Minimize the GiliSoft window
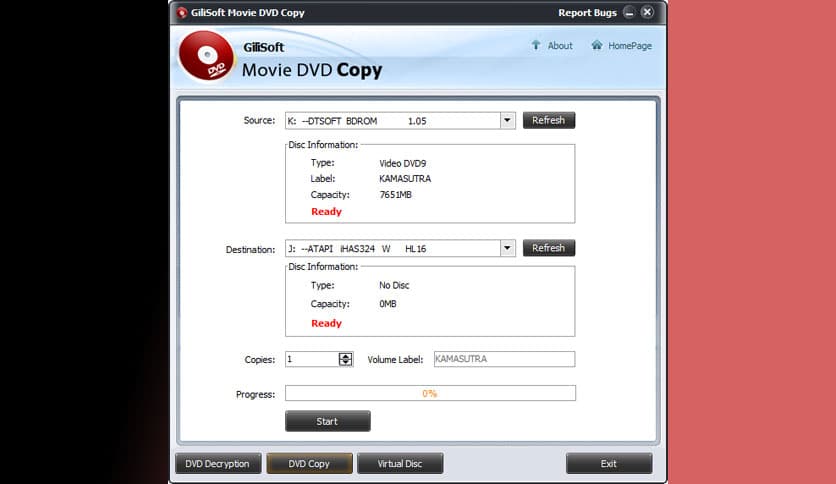 pyautogui.click(x=629, y=12)
